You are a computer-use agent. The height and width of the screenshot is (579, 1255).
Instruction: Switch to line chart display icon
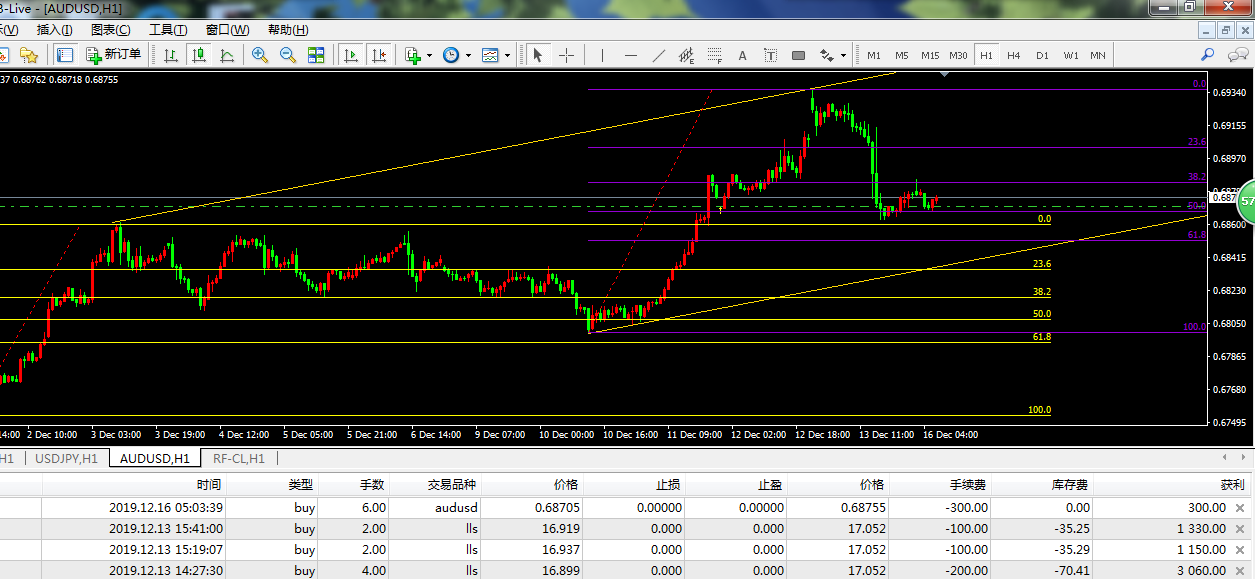227,55
